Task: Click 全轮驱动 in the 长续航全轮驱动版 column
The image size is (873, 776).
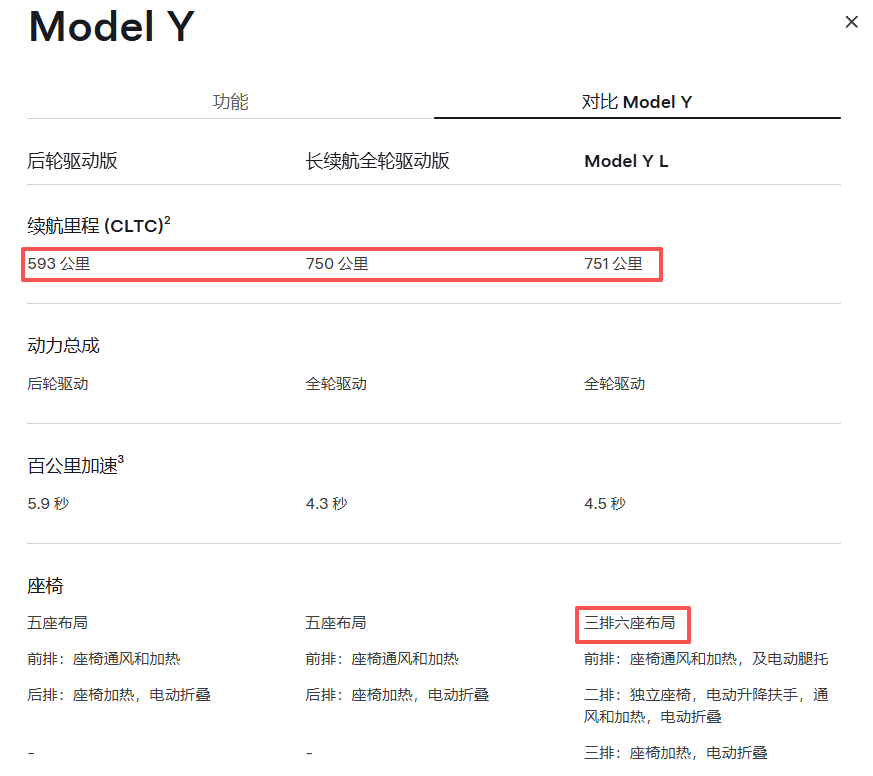Action: click(336, 384)
